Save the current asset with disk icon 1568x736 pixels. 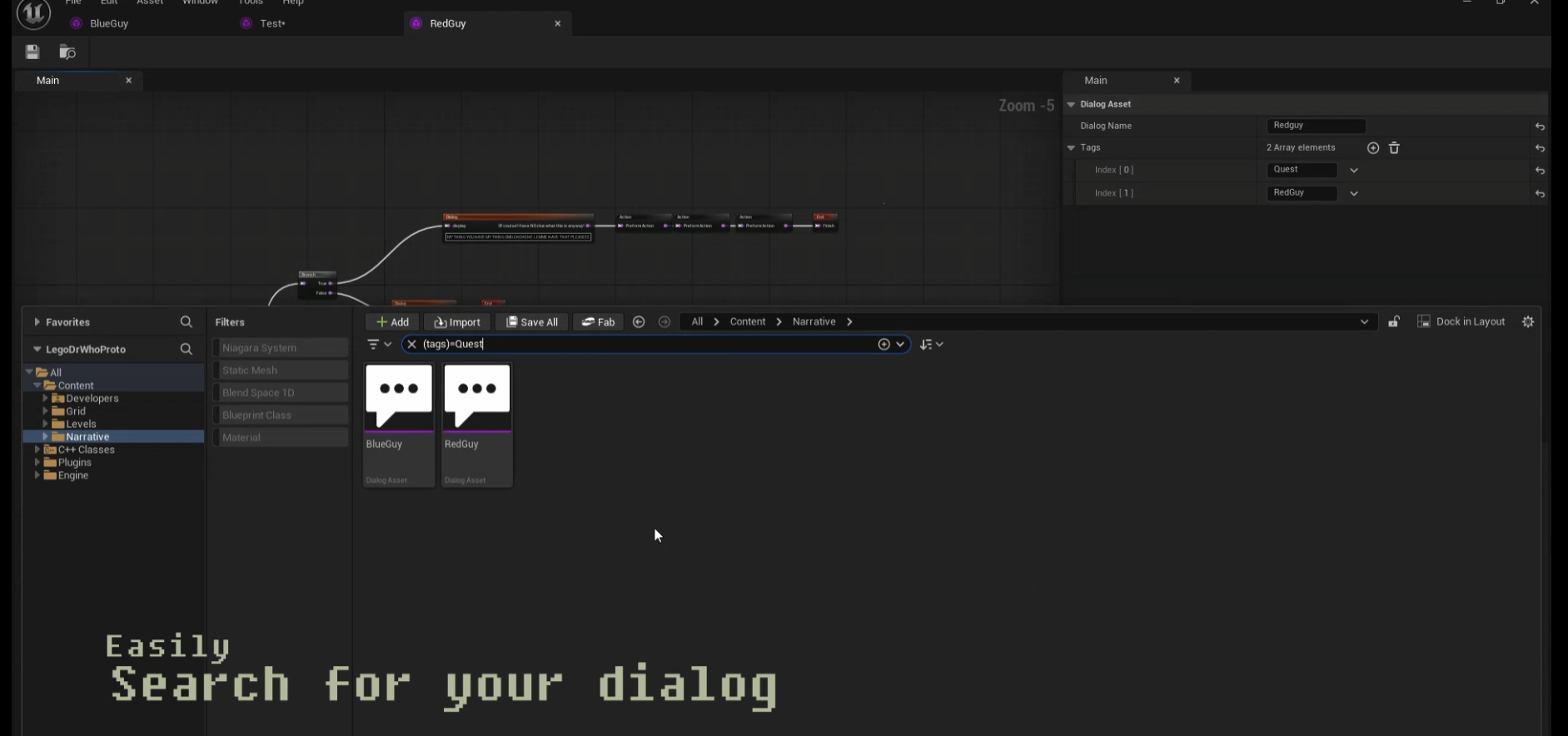pos(32,52)
